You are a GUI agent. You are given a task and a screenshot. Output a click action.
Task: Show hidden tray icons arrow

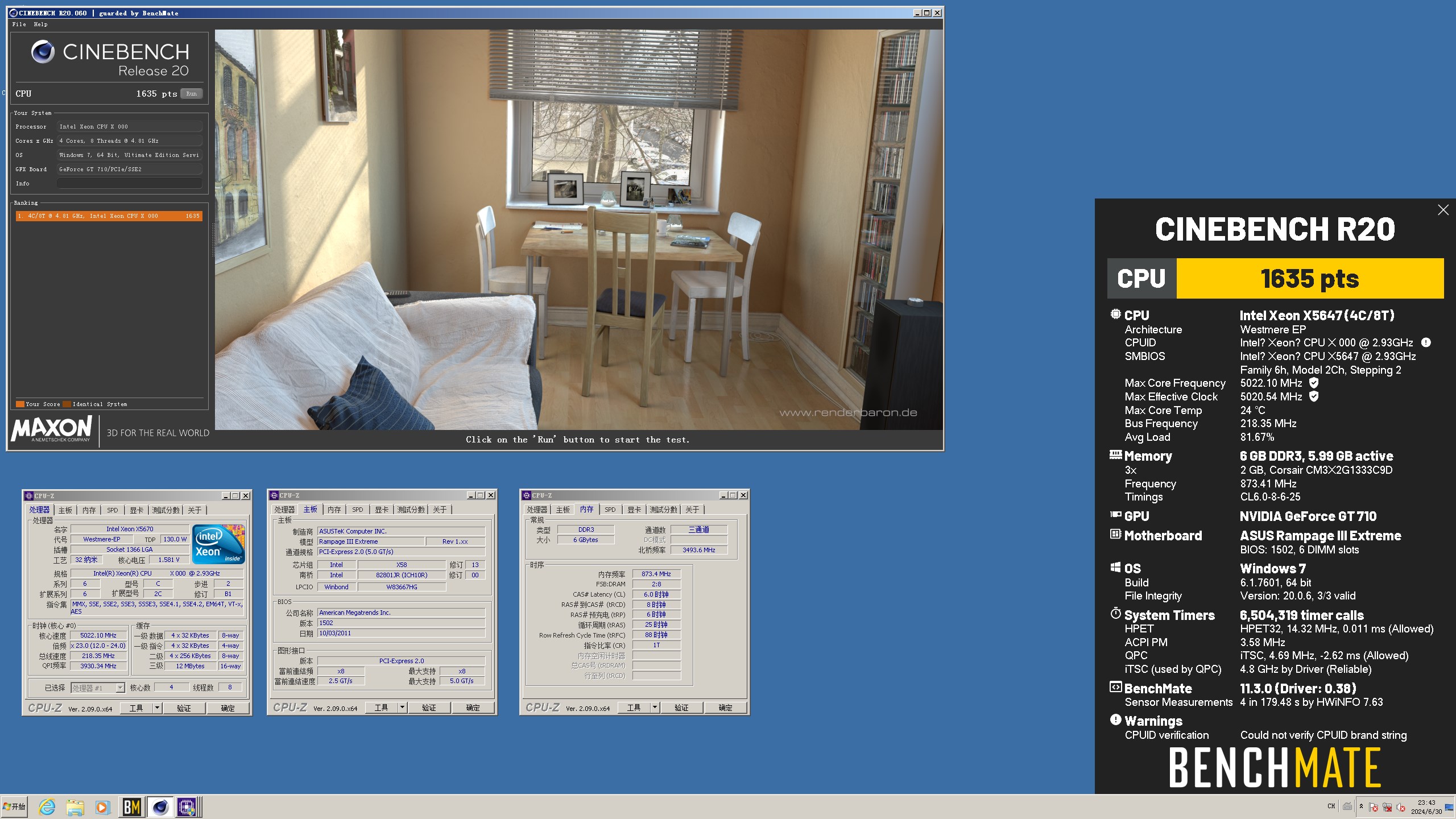coord(1361,806)
